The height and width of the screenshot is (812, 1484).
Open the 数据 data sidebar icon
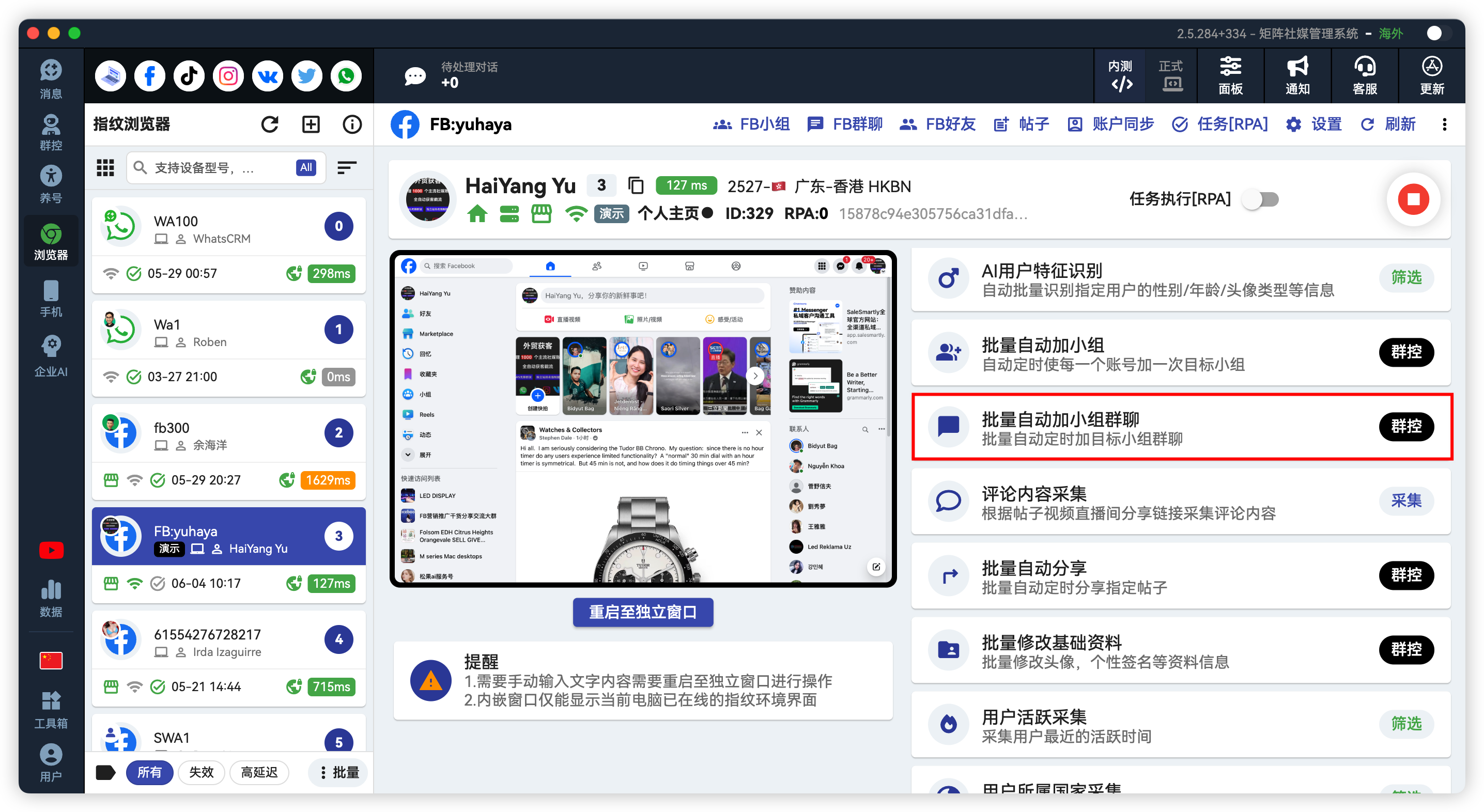pos(51,598)
